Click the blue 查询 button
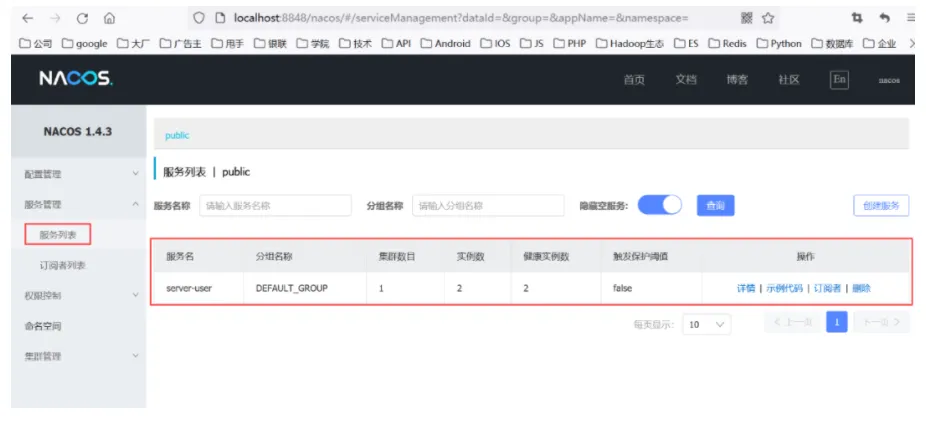Image resolution: width=926 pixels, height=437 pixels. click(x=716, y=206)
